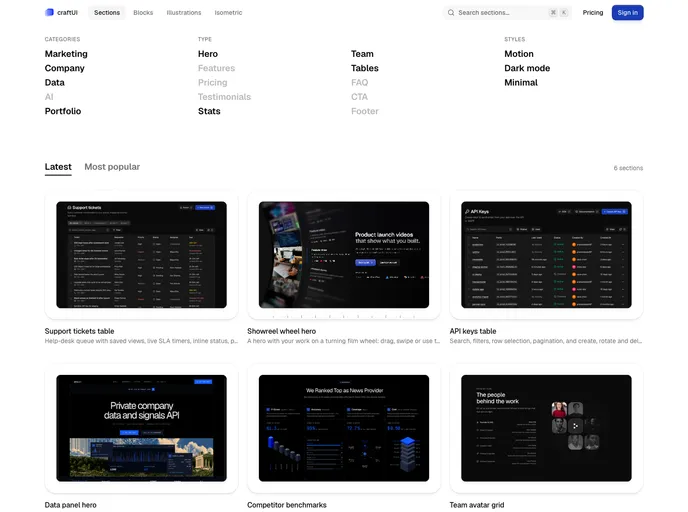The width and height of the screenshot is (688, 512).
Task: Switch to the Latest tab
Action: point(58,167)
